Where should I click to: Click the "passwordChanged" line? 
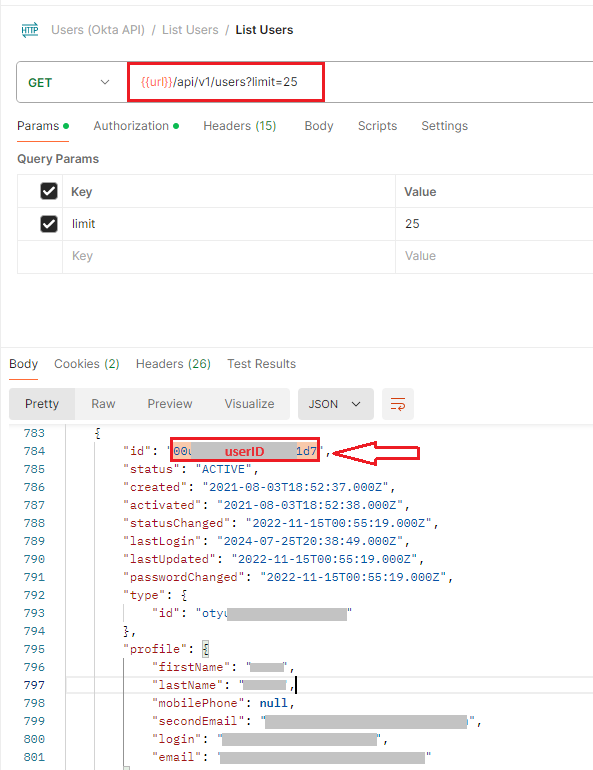coord(288,577)
